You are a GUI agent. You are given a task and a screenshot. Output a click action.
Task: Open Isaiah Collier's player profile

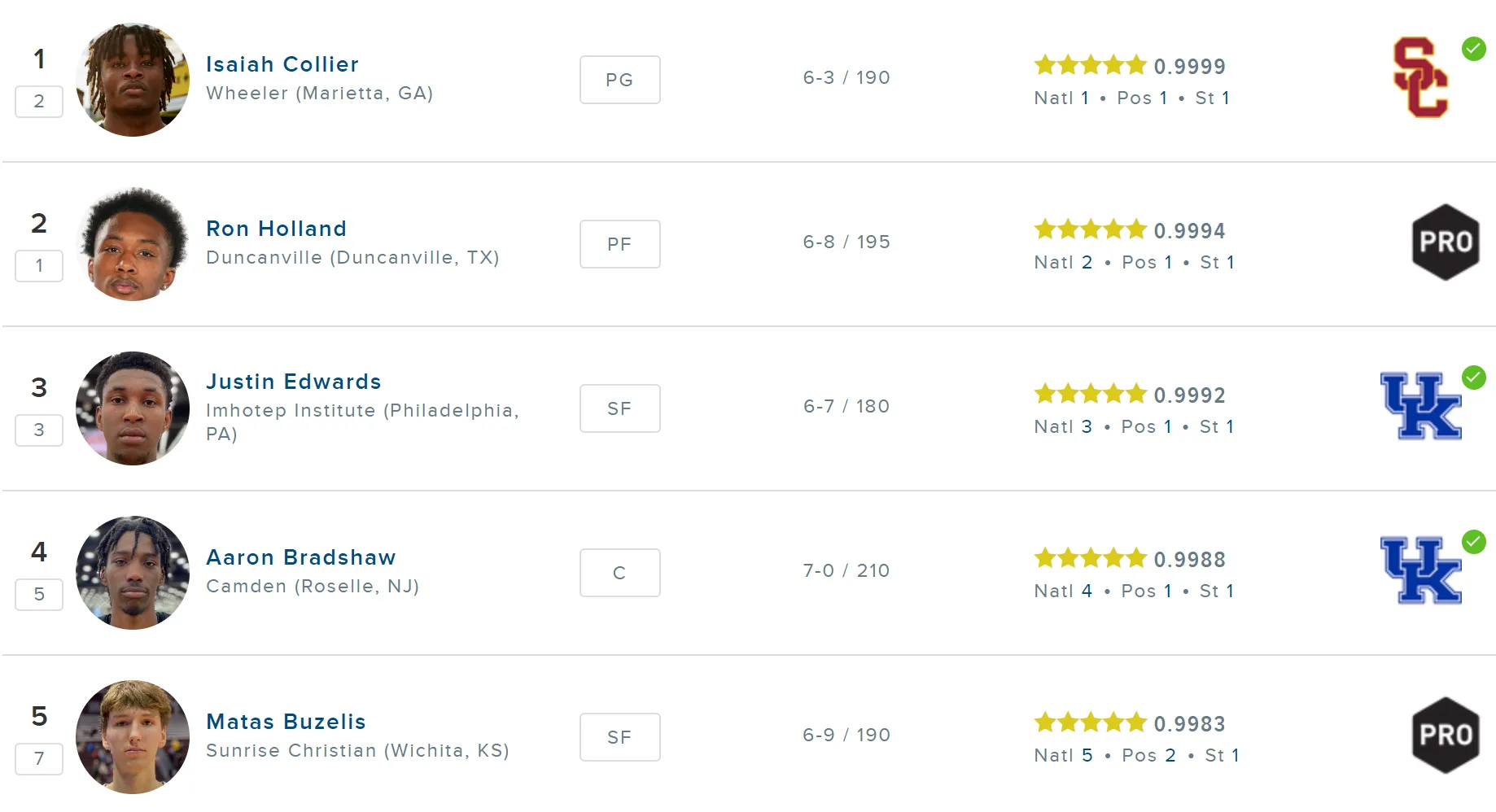pos(282,64)
